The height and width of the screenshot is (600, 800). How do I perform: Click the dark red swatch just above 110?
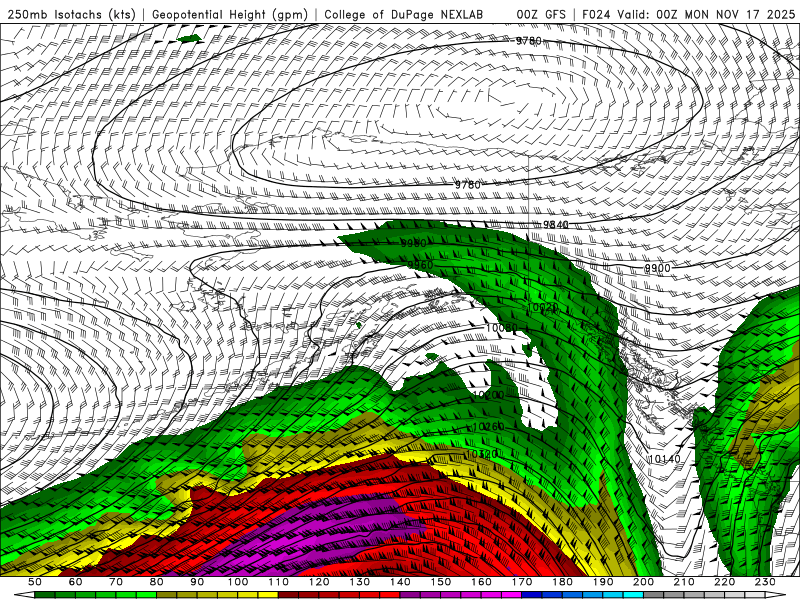click(x=288, y=595)
